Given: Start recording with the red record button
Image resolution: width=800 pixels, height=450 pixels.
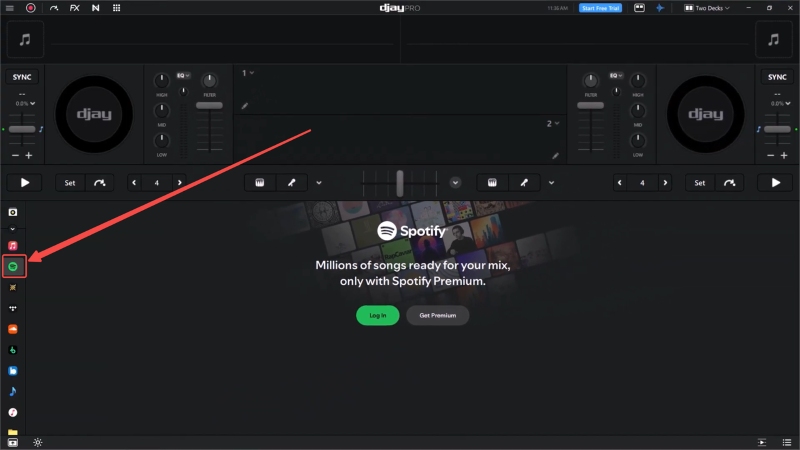Looking at the screenshot, I should click(x=31, y=8).
